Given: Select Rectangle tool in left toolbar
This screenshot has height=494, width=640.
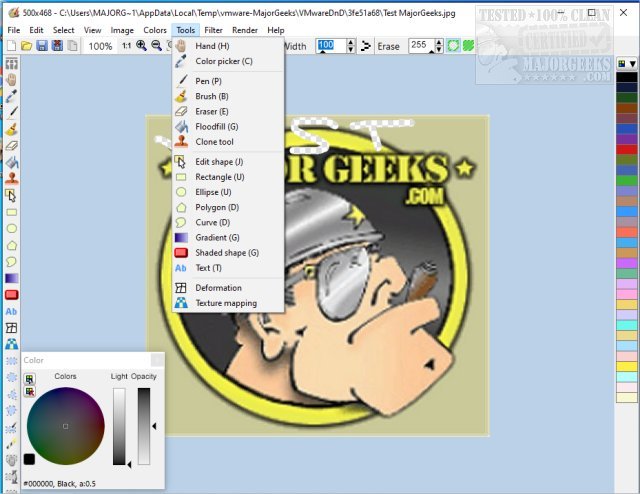Looking at the screenshot, I should (x=11, y=212).
